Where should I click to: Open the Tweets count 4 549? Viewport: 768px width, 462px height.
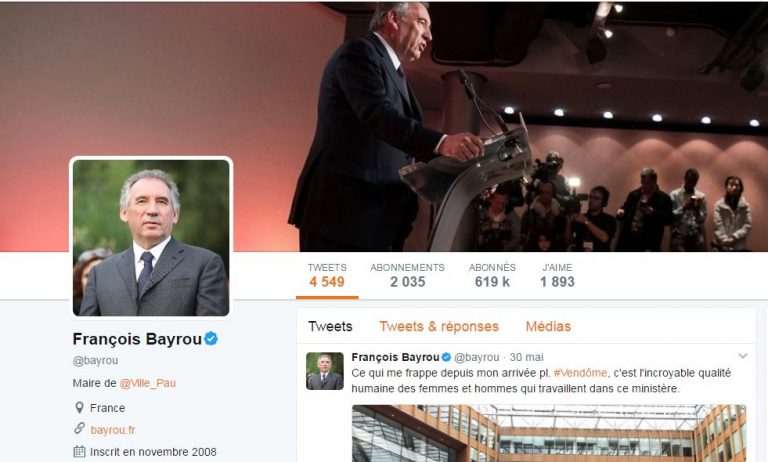click(x=327, y=275)
